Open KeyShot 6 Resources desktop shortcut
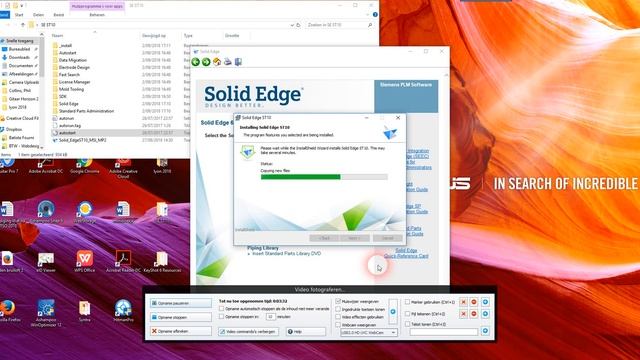The height and width of the screenshot is (360, 640). [162, 262]
